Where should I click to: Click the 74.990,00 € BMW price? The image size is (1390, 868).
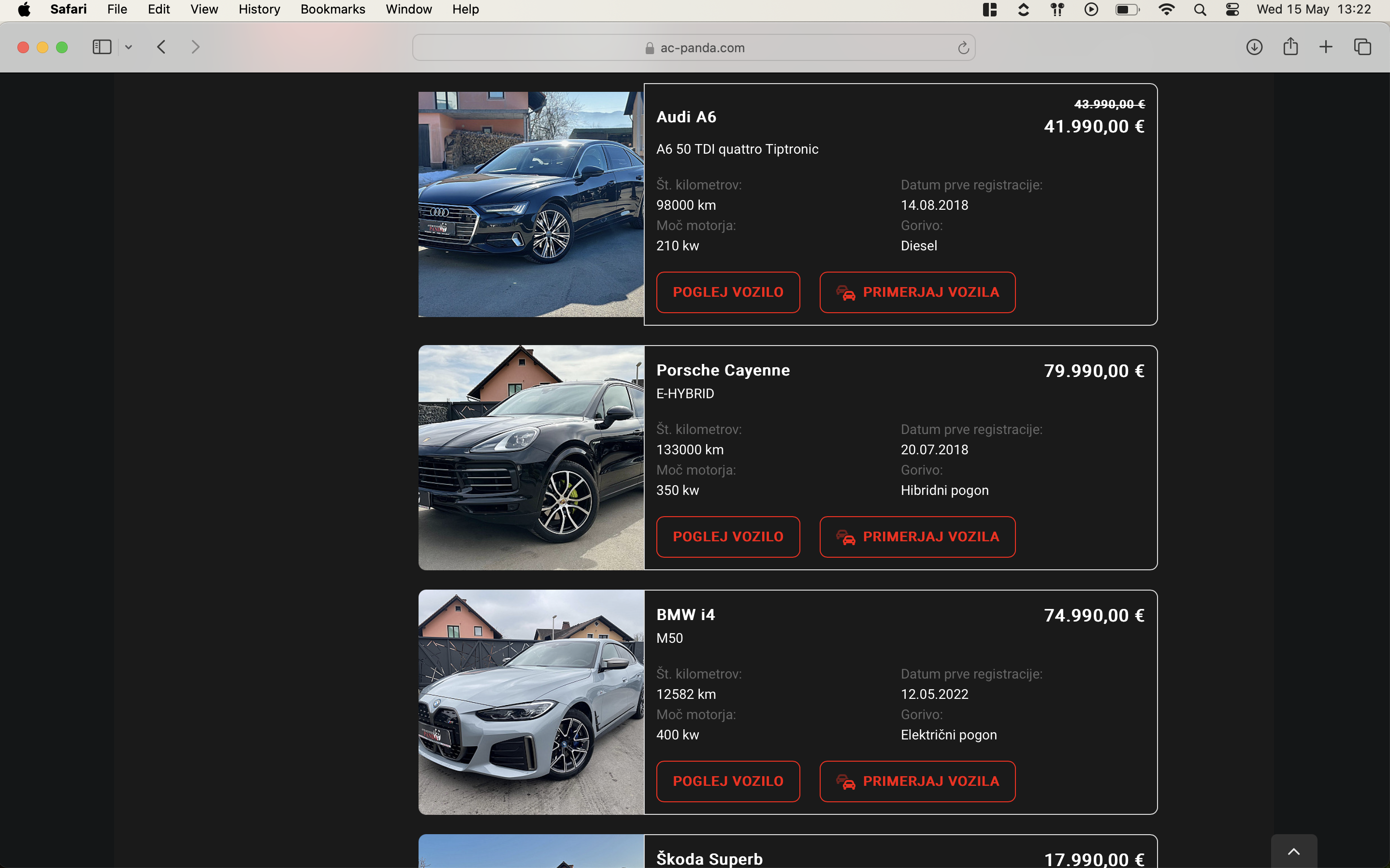(1094, 615)
